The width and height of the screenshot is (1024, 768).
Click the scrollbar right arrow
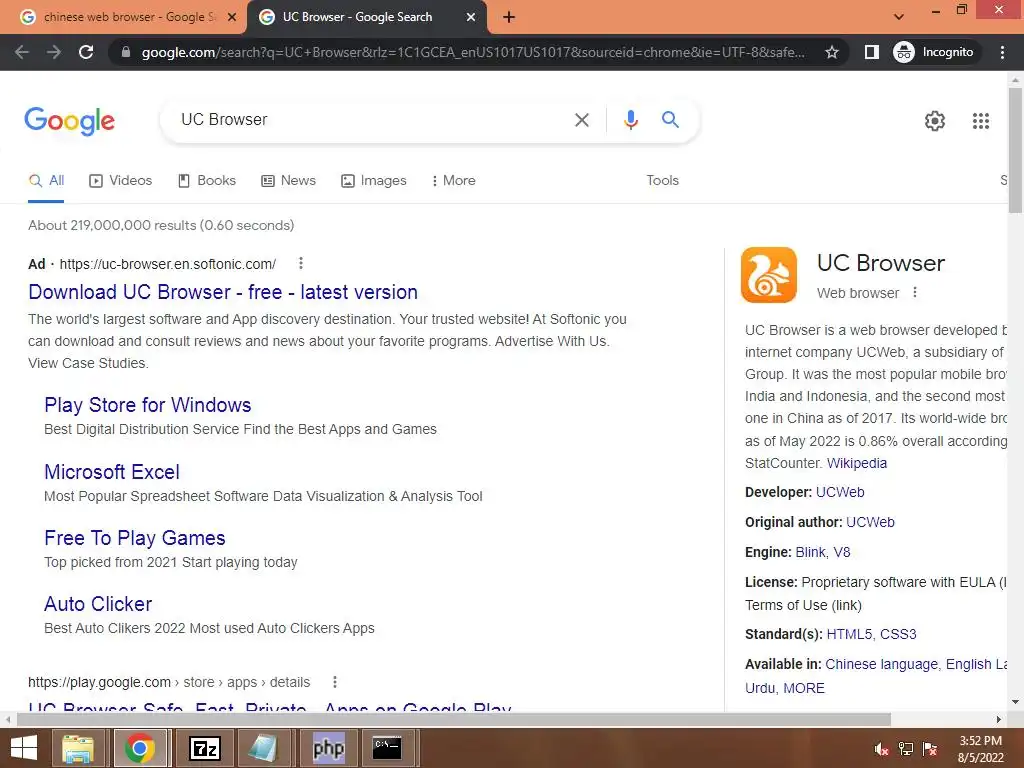pyautogui.click(x=999, y=719)
